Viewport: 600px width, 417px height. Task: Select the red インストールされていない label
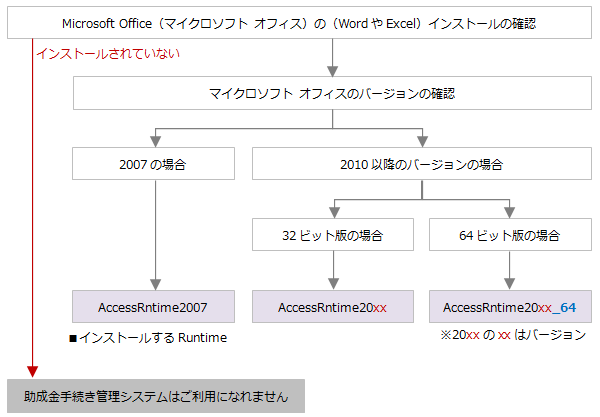coord(108,54)
